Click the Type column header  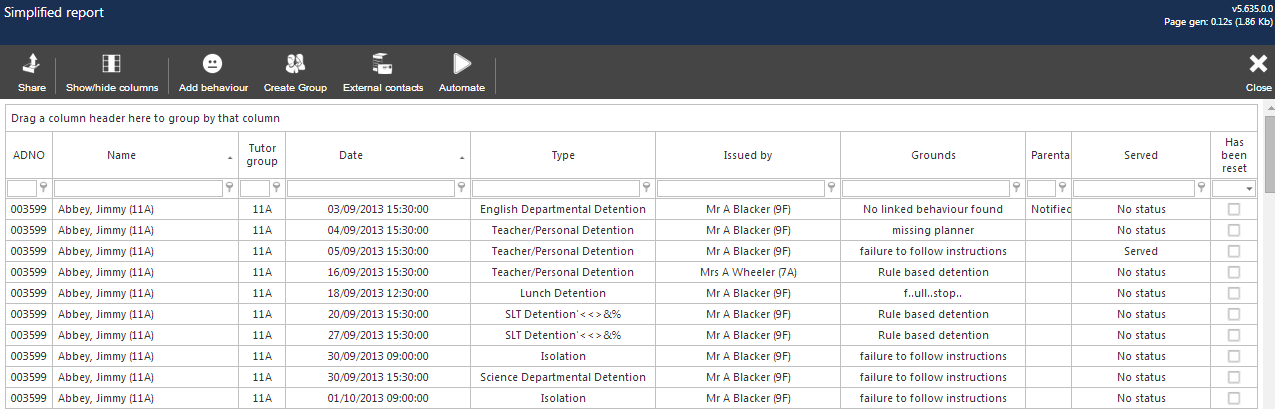pos(563,155)
